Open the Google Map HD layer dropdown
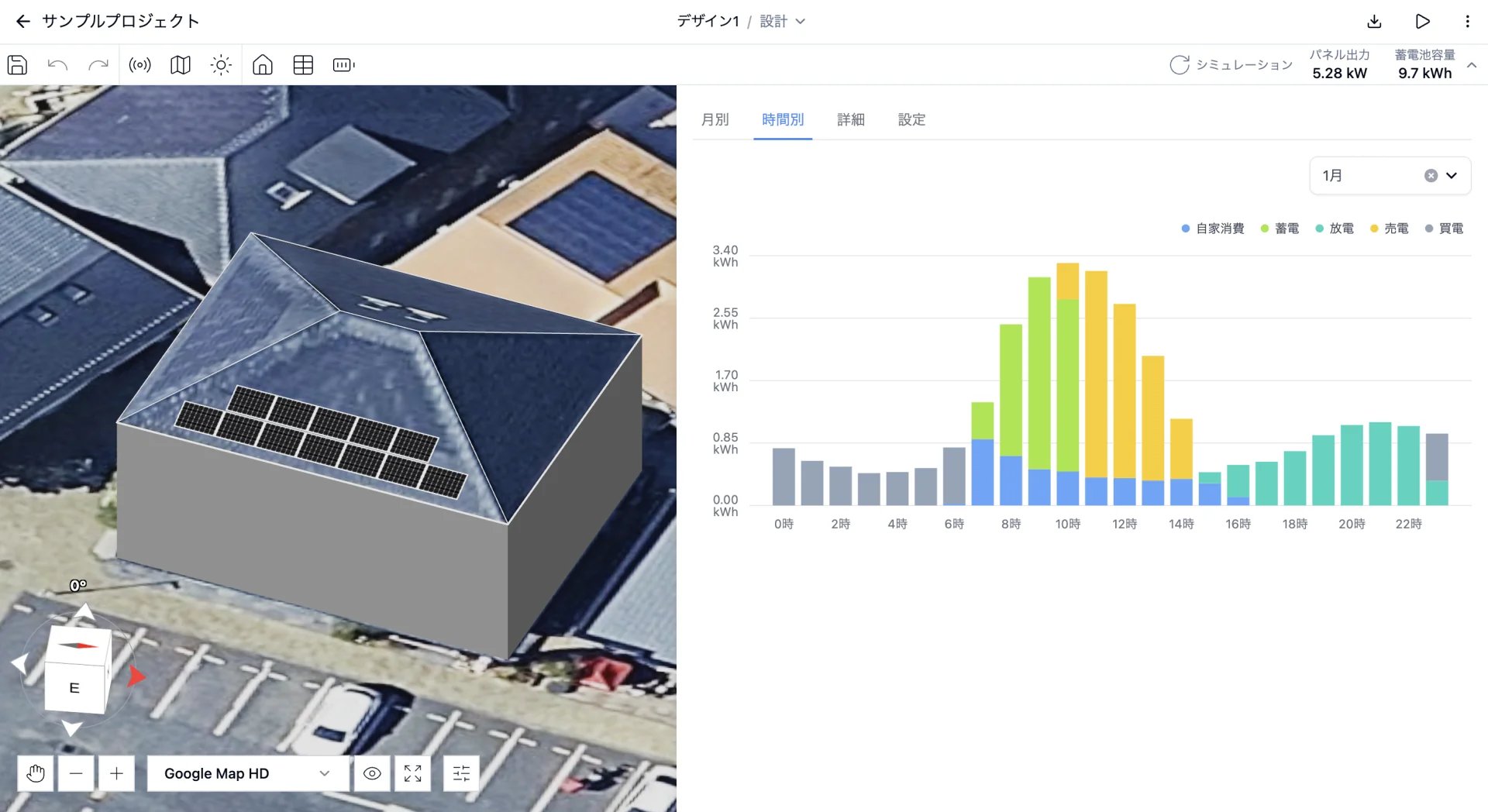The height and width of the screenshot is (812, 1488). pyautogui.click(x=248, y=773)
